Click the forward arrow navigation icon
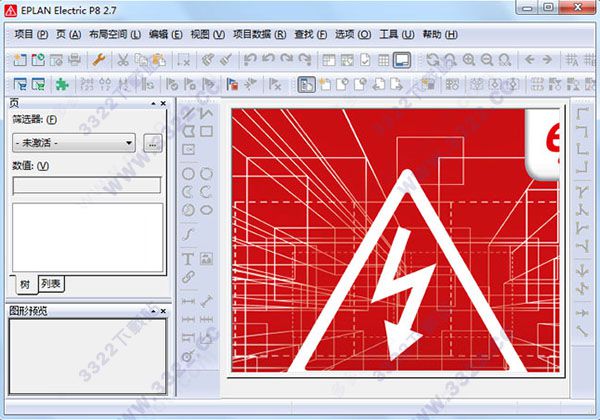Screen dimensions: 600x420 [547, 60]
